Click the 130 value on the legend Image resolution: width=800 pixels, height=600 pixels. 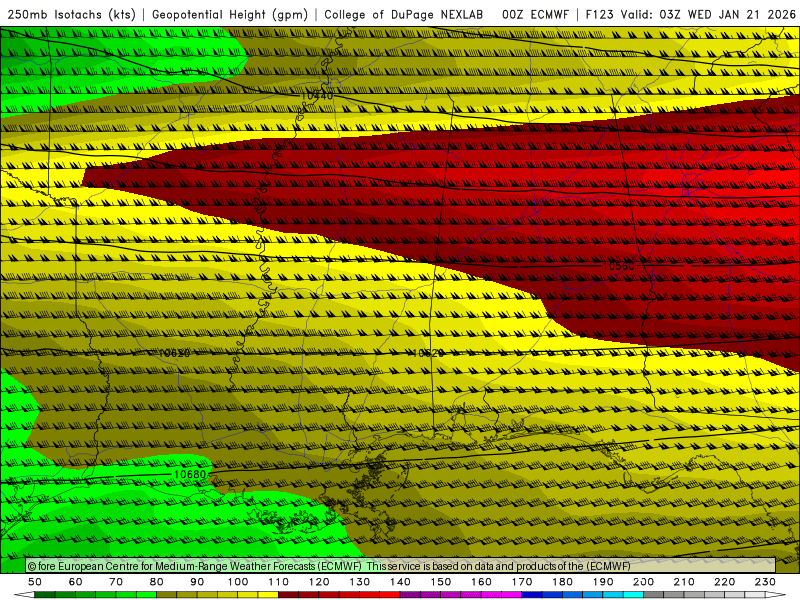coord(360,582)
